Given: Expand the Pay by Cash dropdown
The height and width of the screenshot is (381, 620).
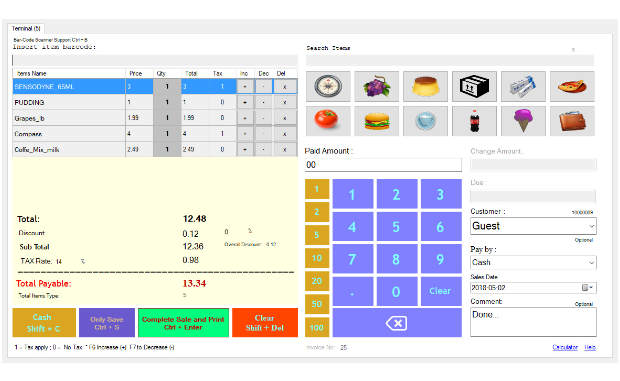Looking at the screenshot, I should click(533, 262).
